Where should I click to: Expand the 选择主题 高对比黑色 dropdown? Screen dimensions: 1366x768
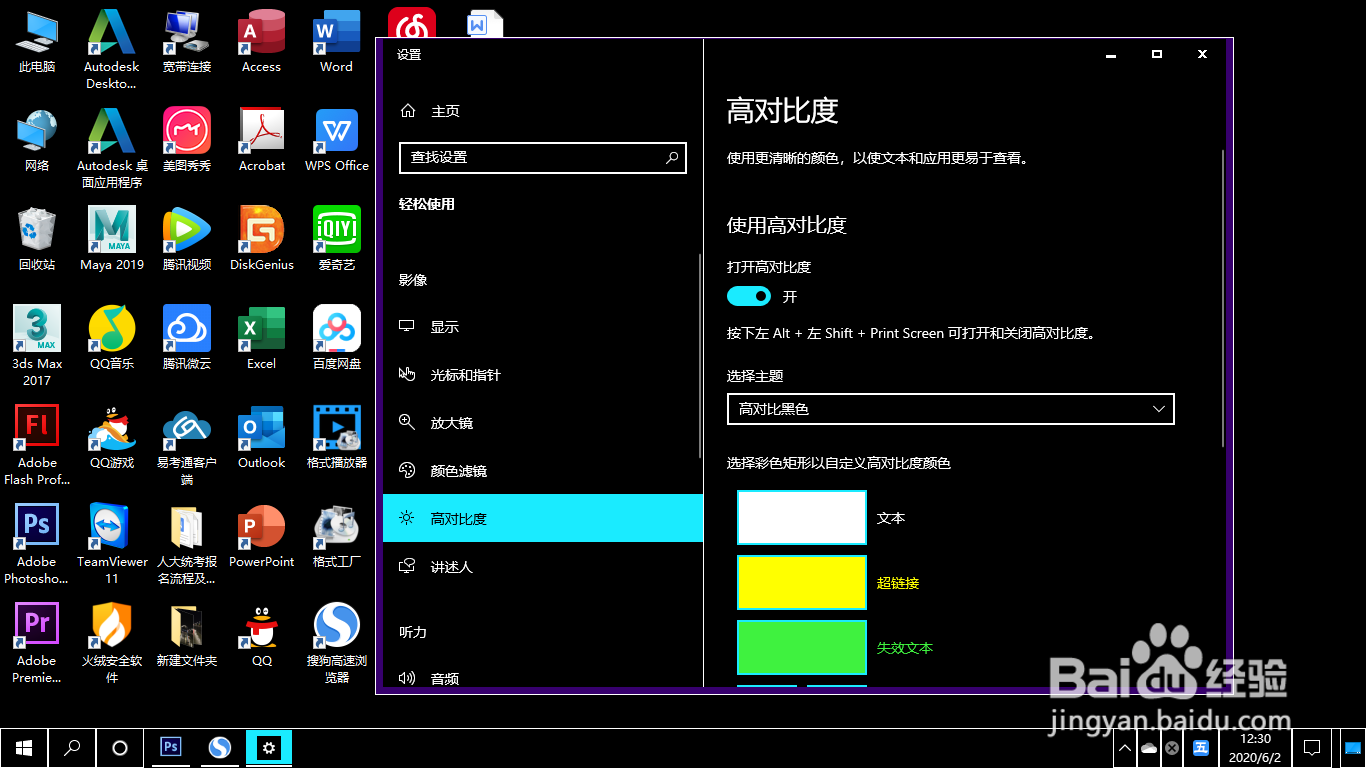pyautogui.click(x=950, y=409)
